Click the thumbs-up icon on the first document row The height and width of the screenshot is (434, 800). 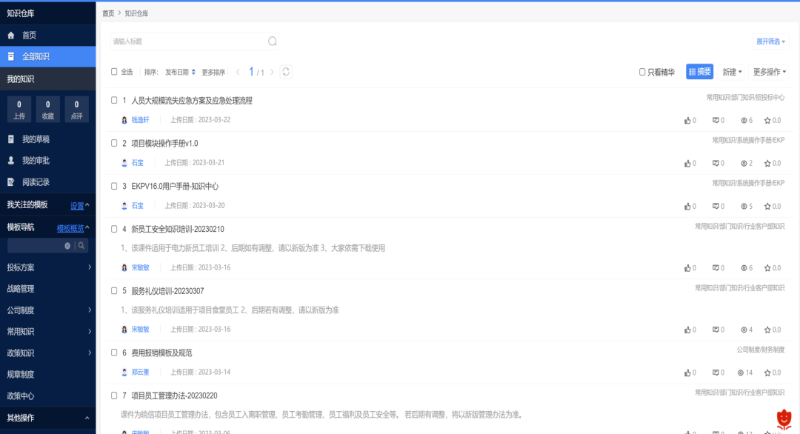coord(686,120)
